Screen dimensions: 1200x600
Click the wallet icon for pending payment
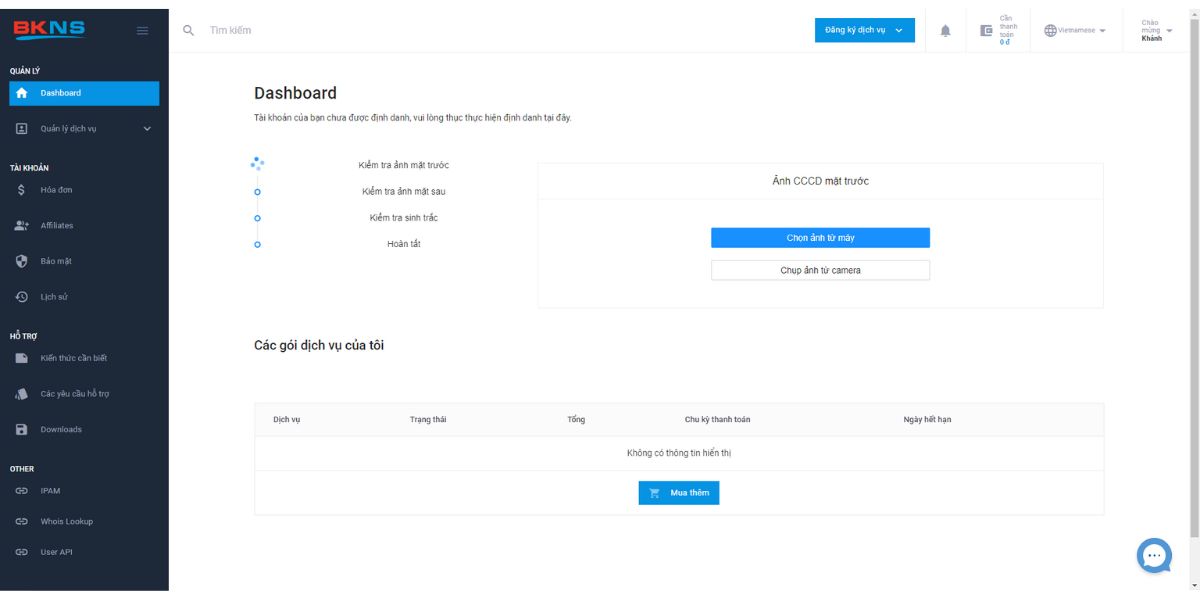(x=986, y=30)
